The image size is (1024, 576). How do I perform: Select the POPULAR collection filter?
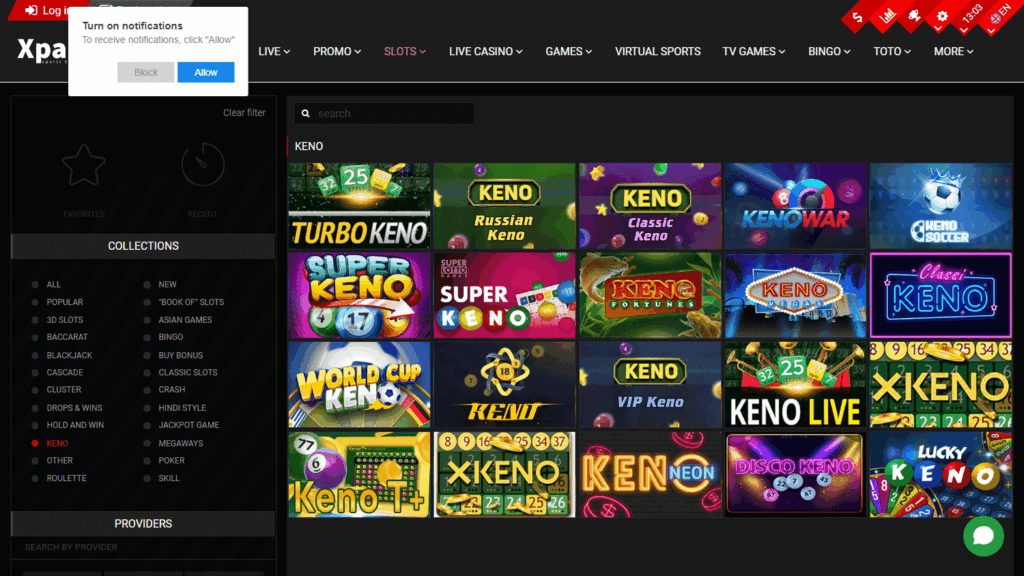(x=64, y=302)
